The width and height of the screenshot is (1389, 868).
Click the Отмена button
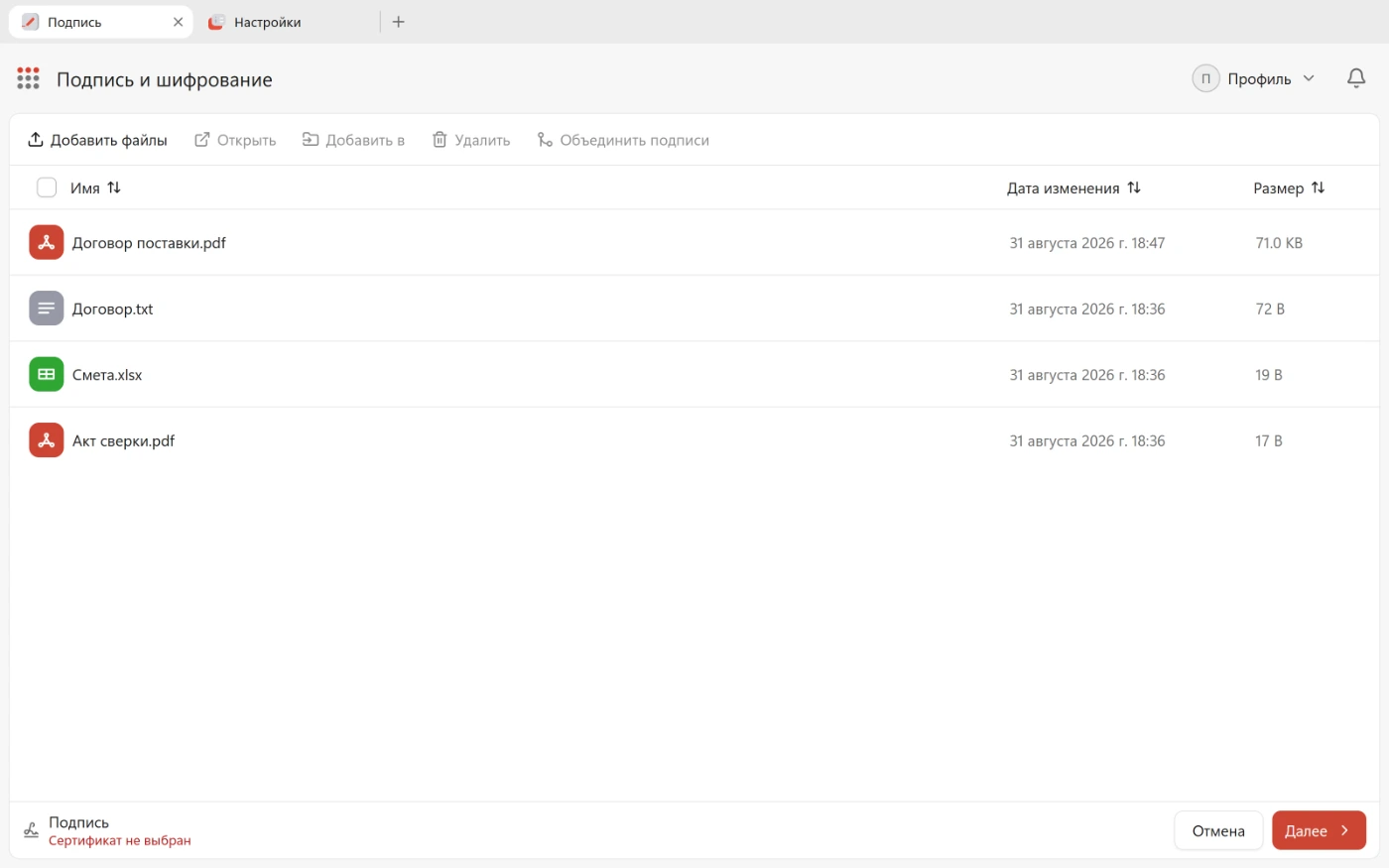(1218, 830)
